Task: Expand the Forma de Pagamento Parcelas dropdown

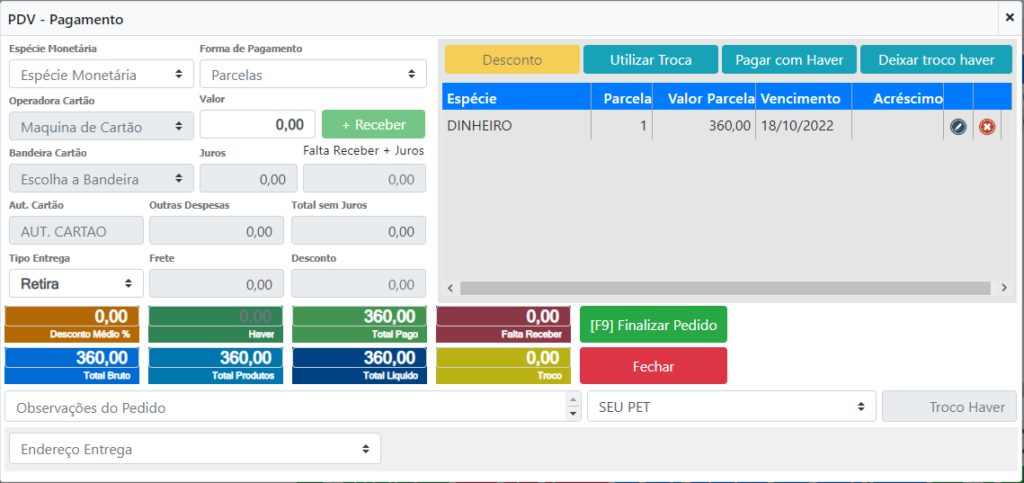Action: point(313,74)
